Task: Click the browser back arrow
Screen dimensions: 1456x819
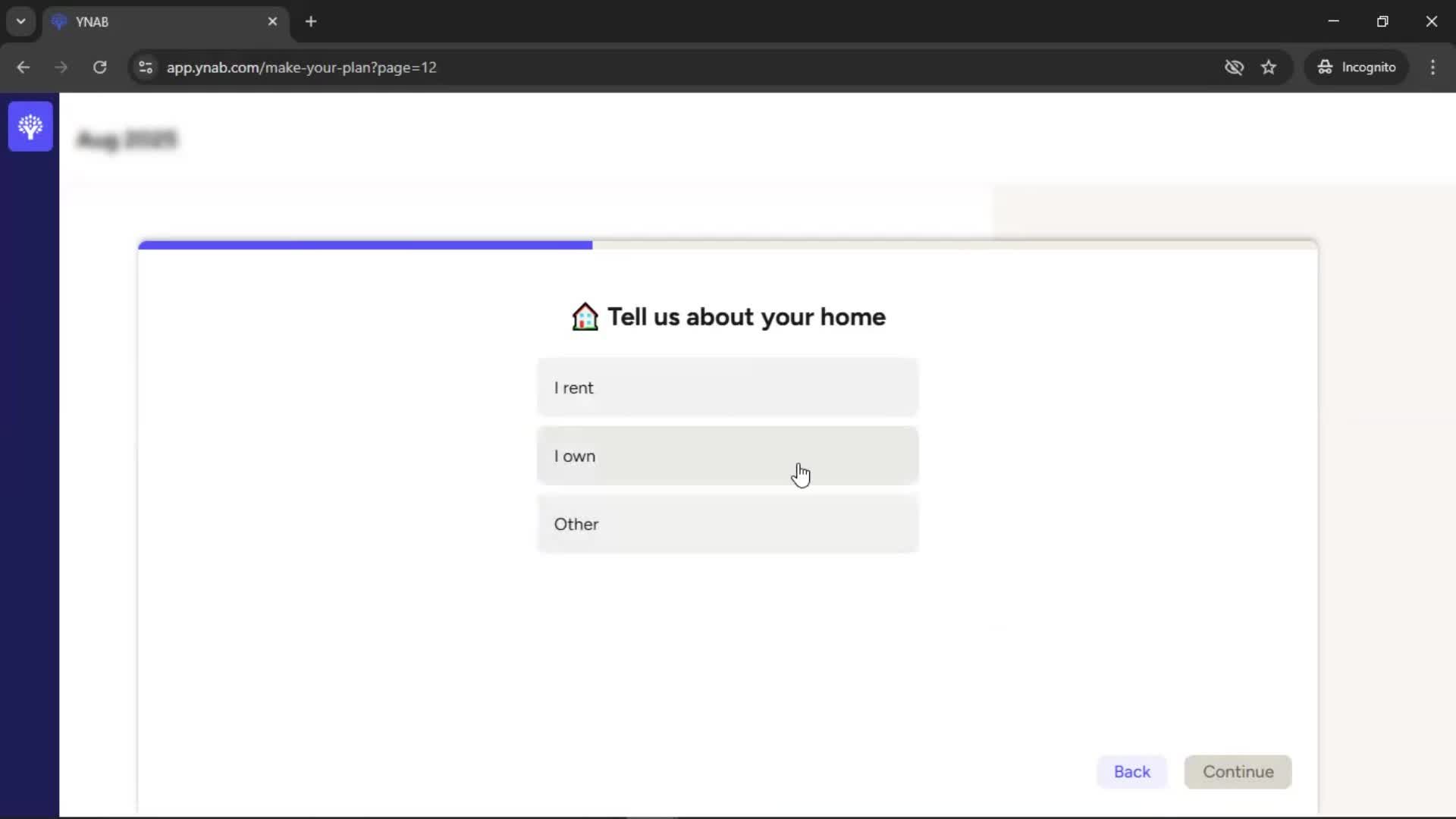Action: pyautogui.click(x=23, y=67)
